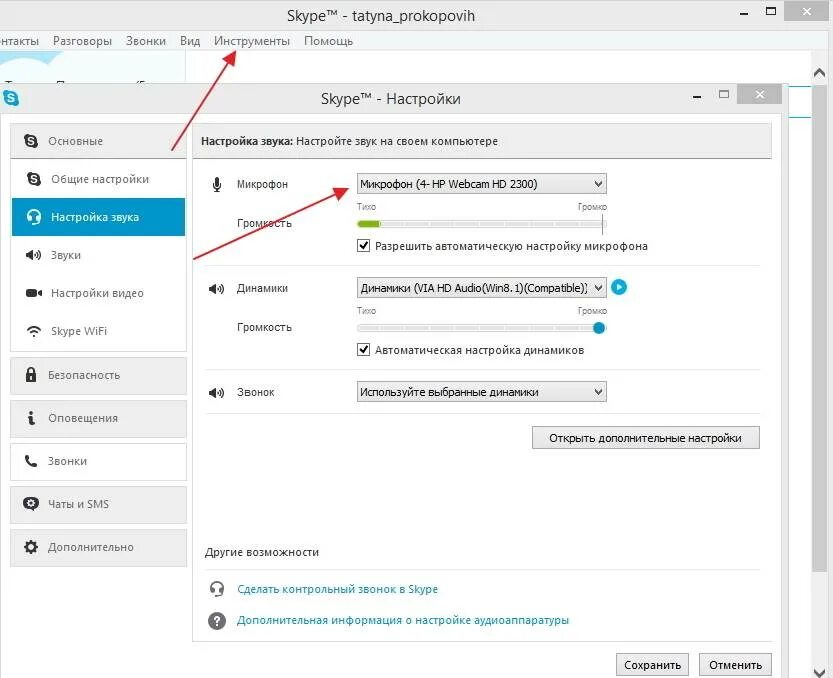Open the Инструменты menu in Skype main window
The width and height of the screenshot is (833, 678).
[252, 41]
